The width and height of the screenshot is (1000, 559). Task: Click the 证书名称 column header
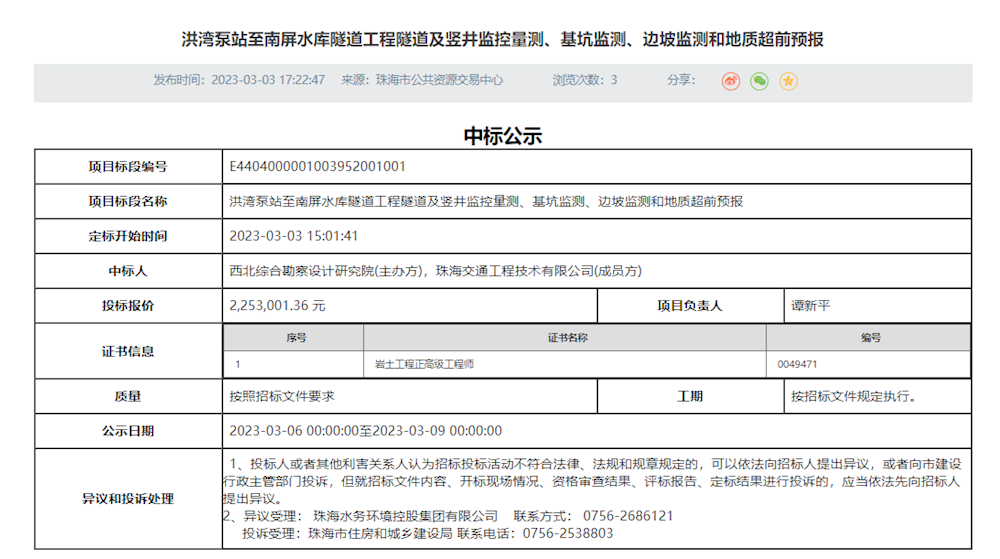click(567, 338)
